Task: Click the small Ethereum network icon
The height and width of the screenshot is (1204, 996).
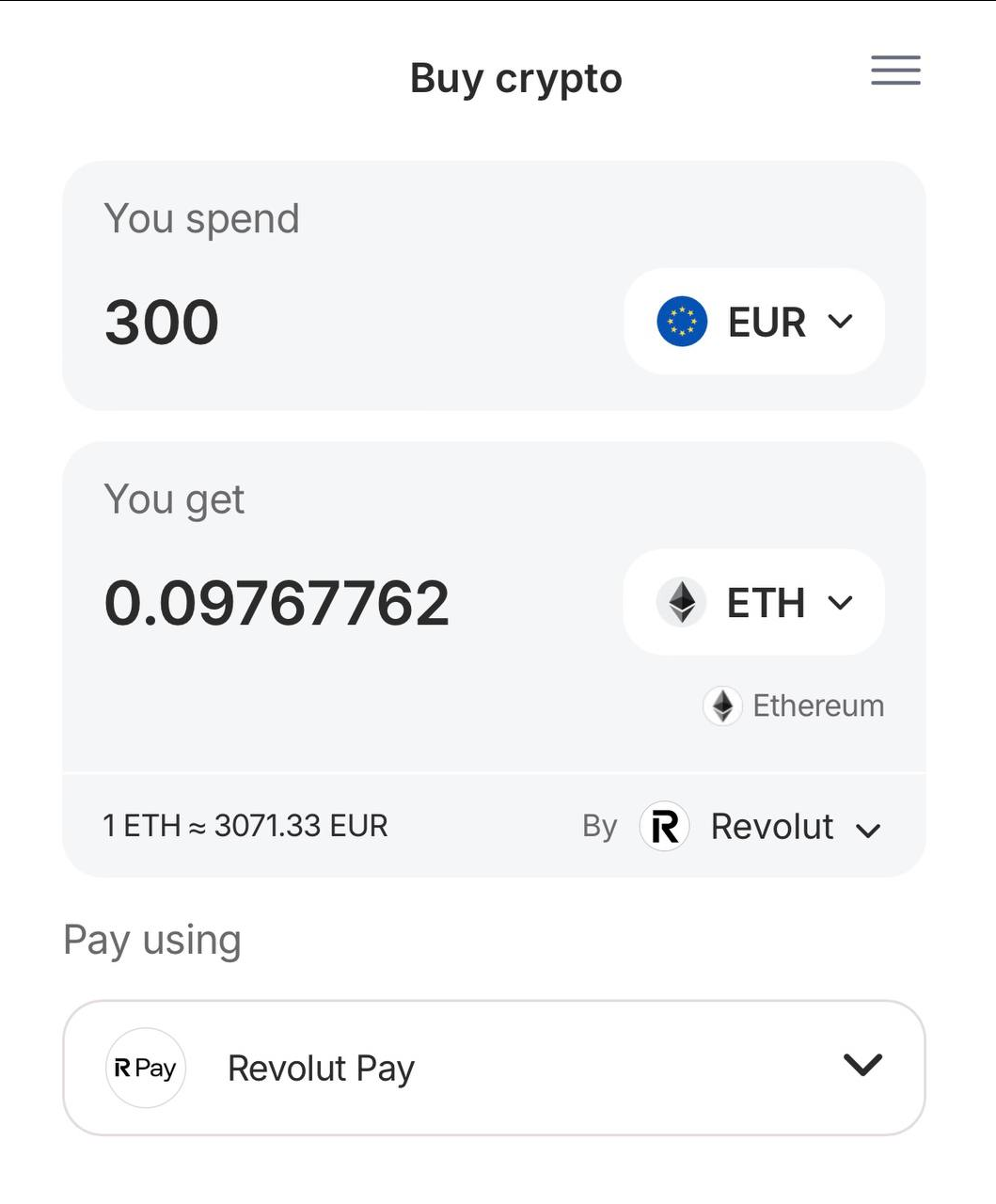Action: click(x=722, y=705)
